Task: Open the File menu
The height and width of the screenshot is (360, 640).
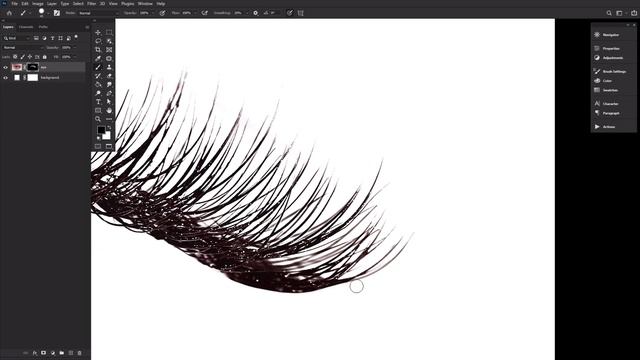Action: point(14,4)
